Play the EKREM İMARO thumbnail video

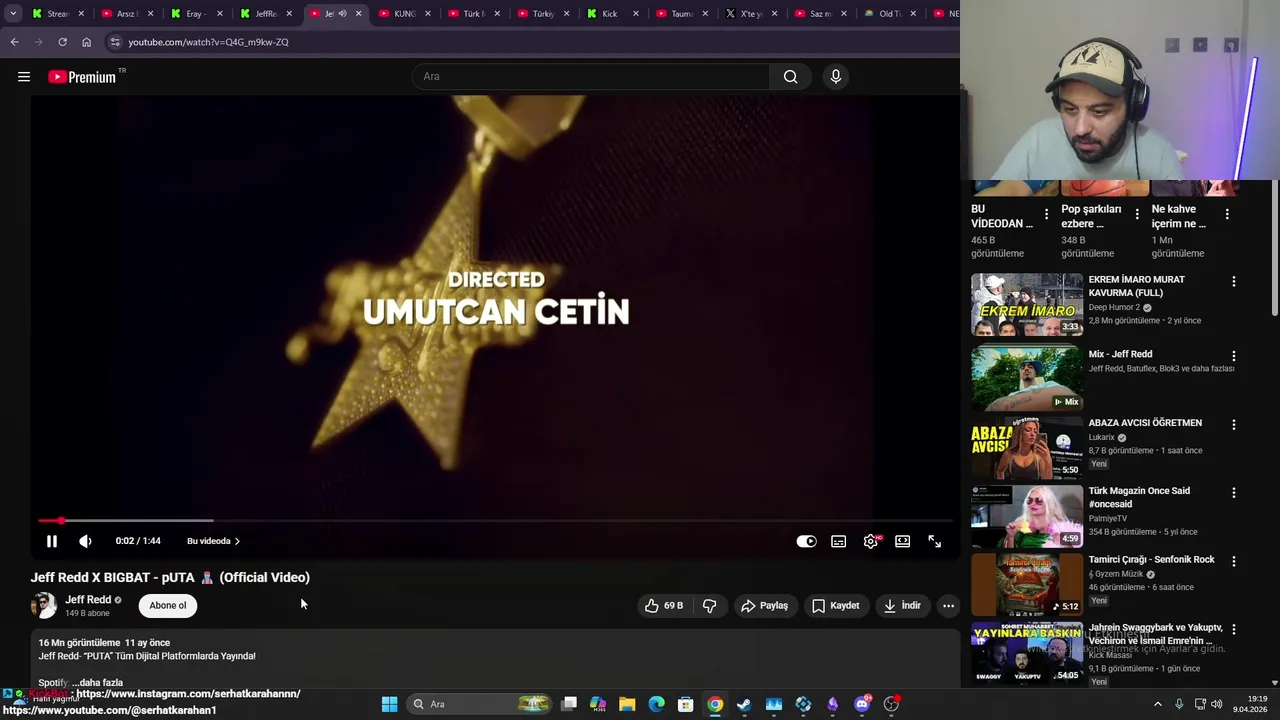1027,304
